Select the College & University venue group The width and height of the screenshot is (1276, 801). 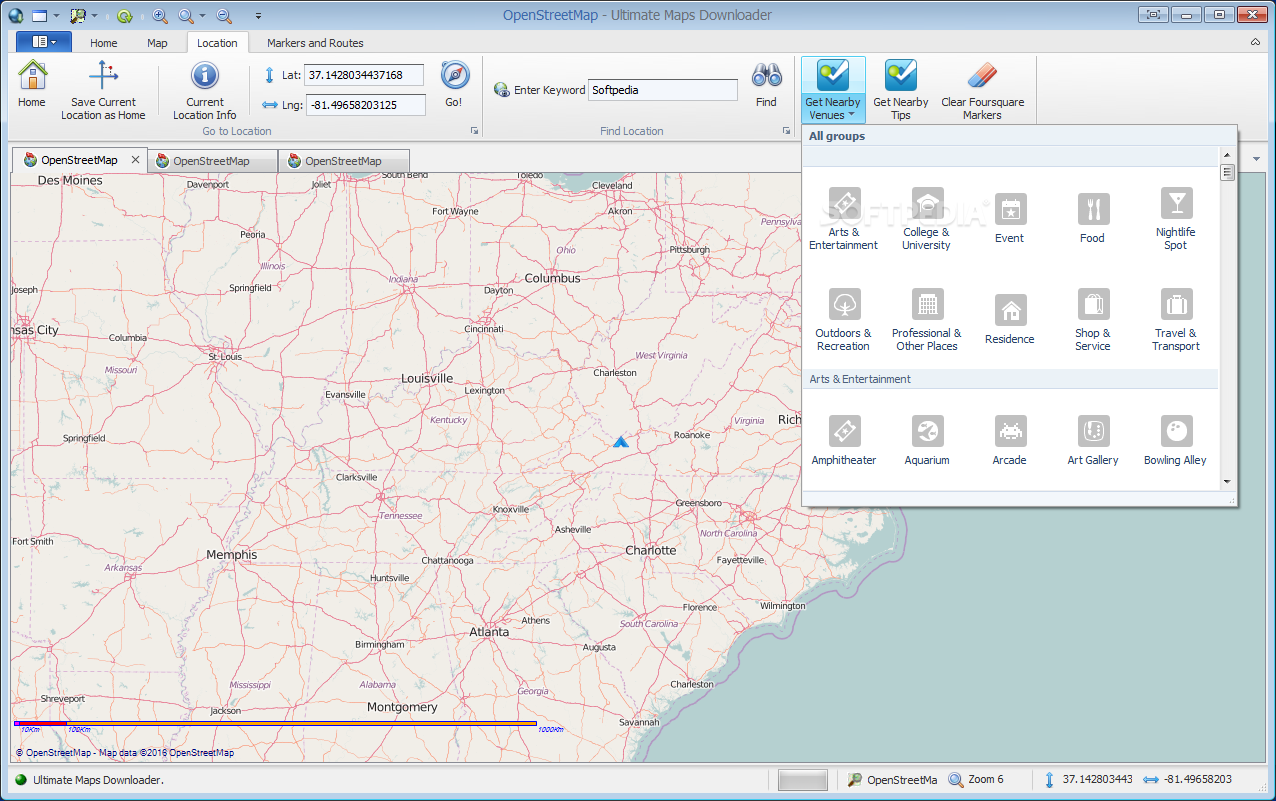pos(927,219)
